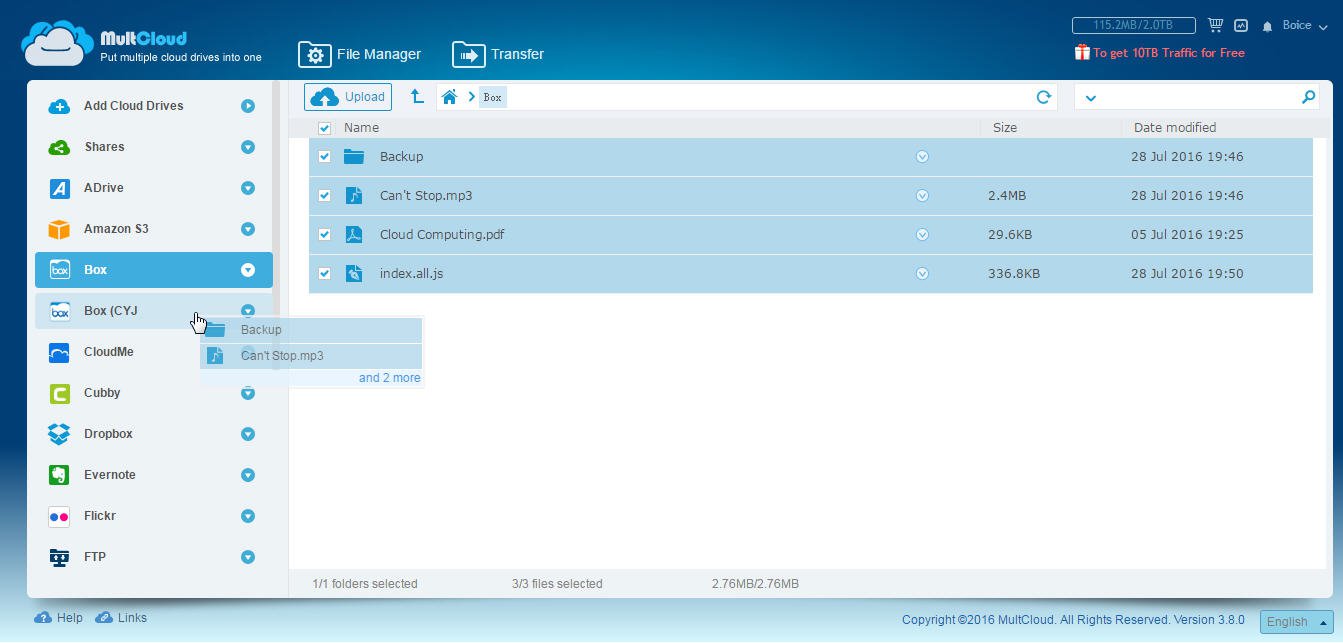The image size is (1343, 643).
Task: Go up one folder level
Action: pos(417,97)
